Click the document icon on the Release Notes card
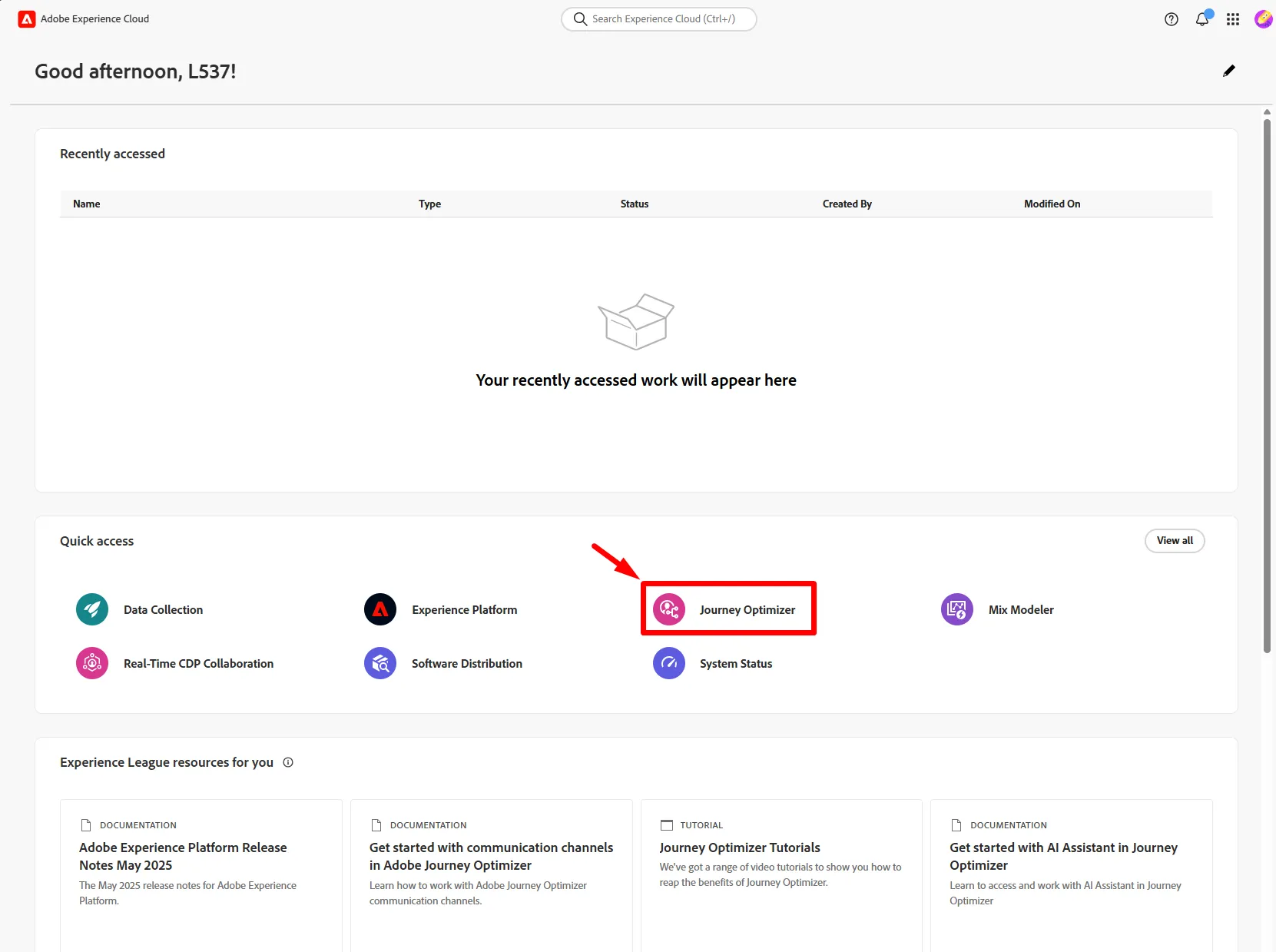This screenshot has width=1276, height=952. (x=86, y=825)
